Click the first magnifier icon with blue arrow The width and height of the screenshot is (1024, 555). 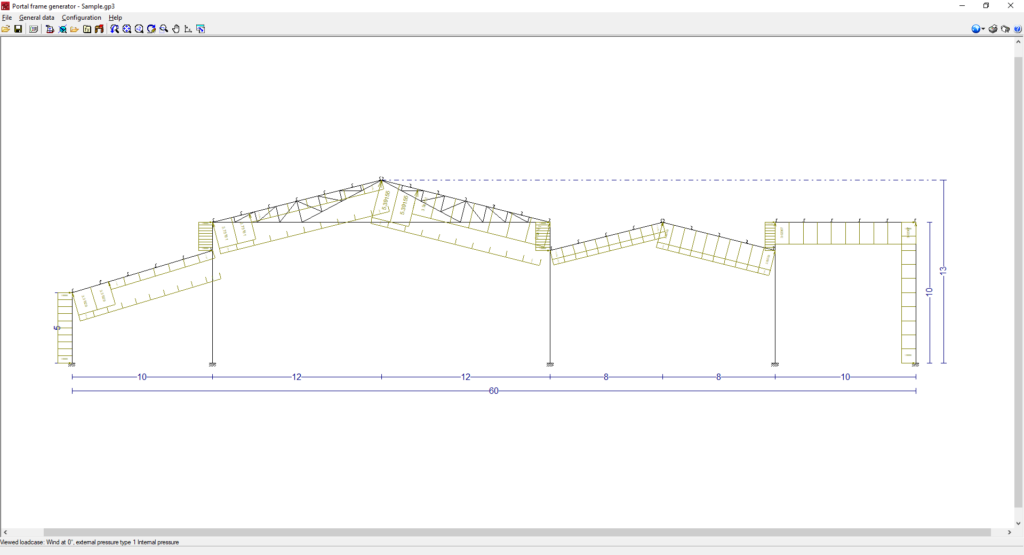[114, 29]
